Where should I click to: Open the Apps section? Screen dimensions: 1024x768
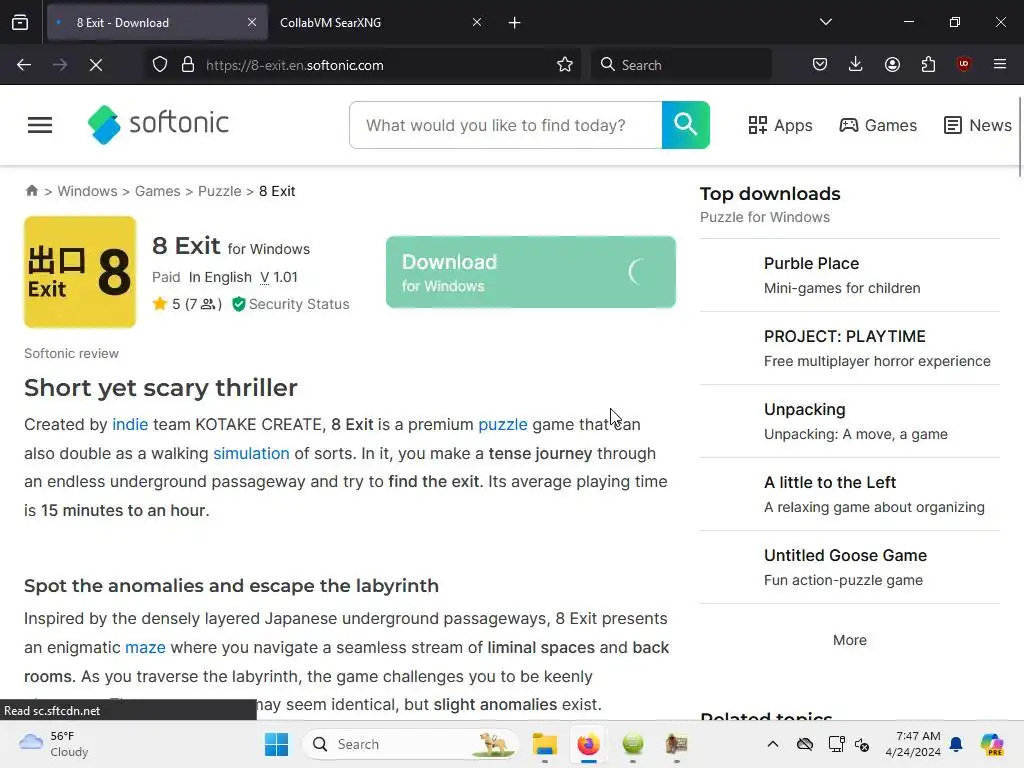tap(780, 125)
